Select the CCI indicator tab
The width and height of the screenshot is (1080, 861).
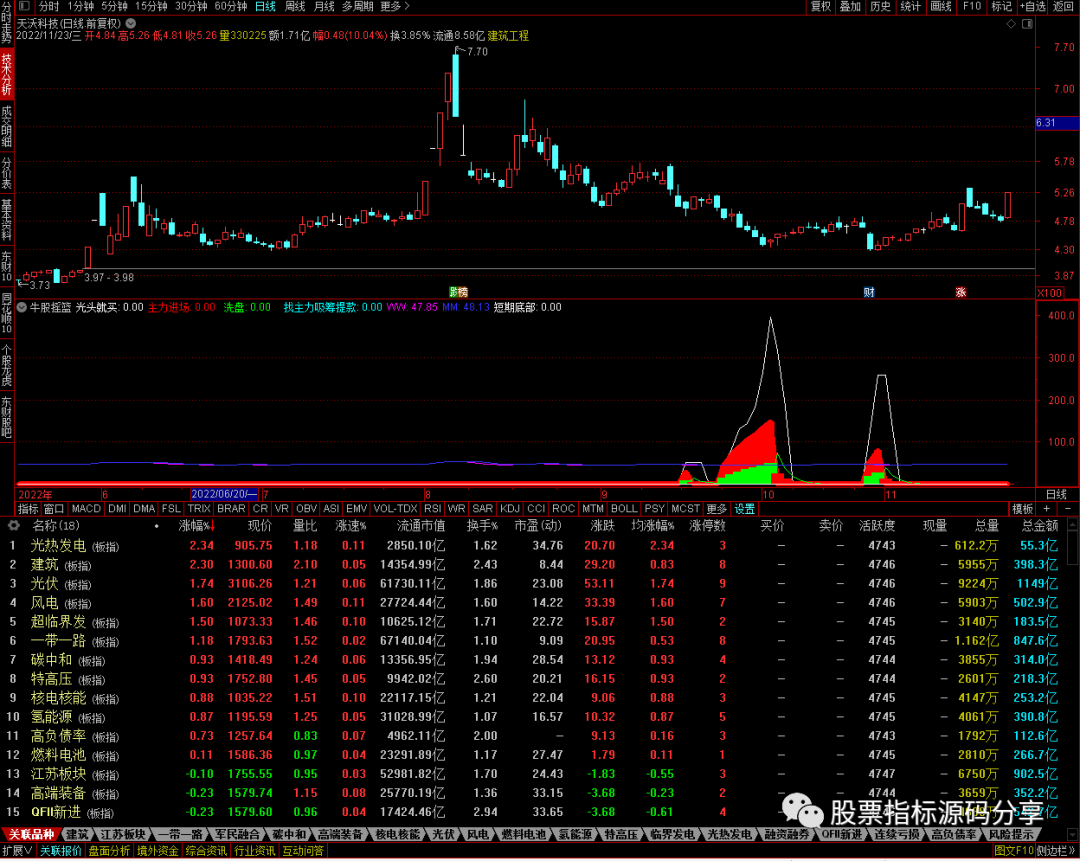click(536, 508)
